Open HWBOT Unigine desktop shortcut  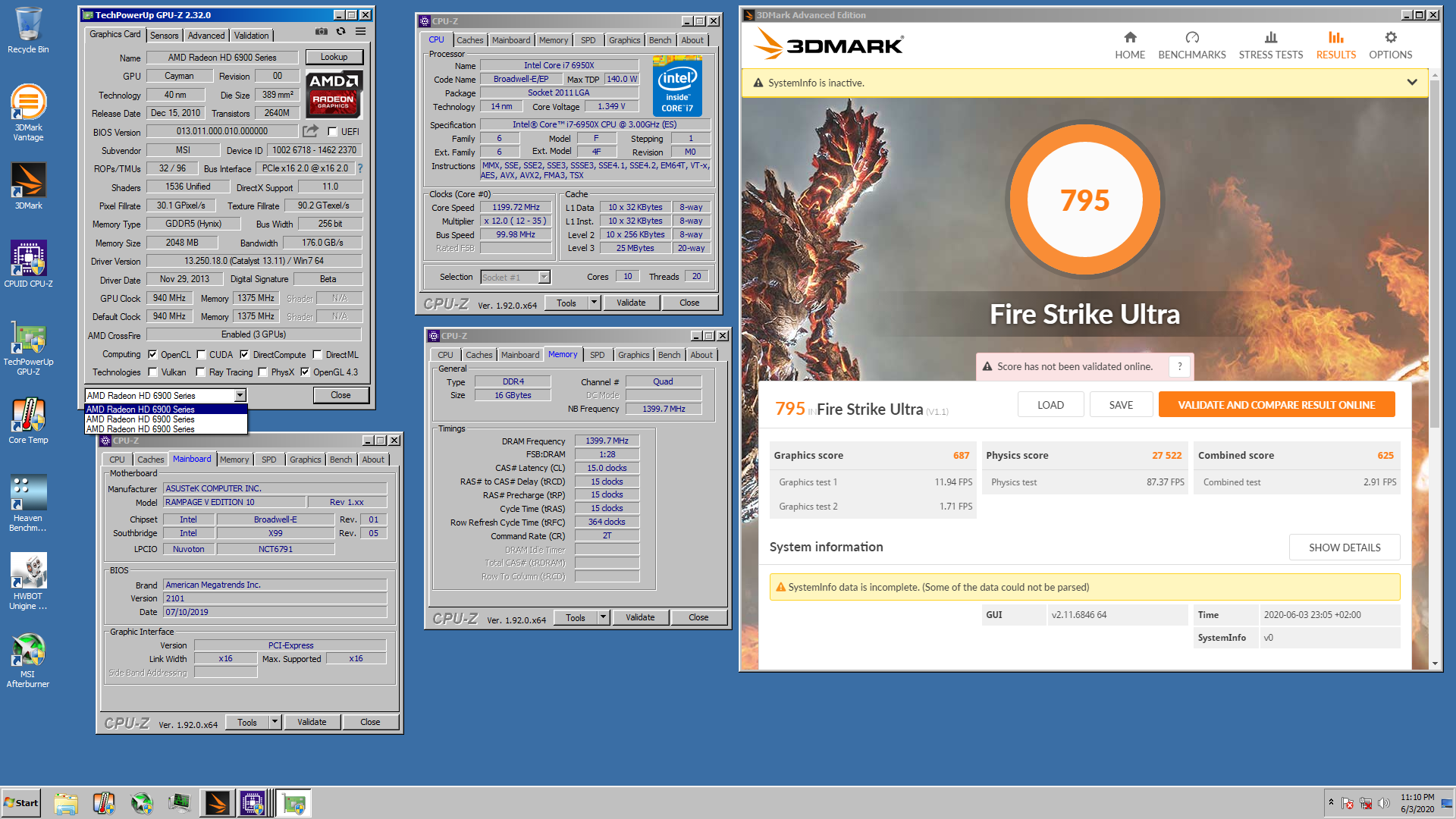coord(28,581)
